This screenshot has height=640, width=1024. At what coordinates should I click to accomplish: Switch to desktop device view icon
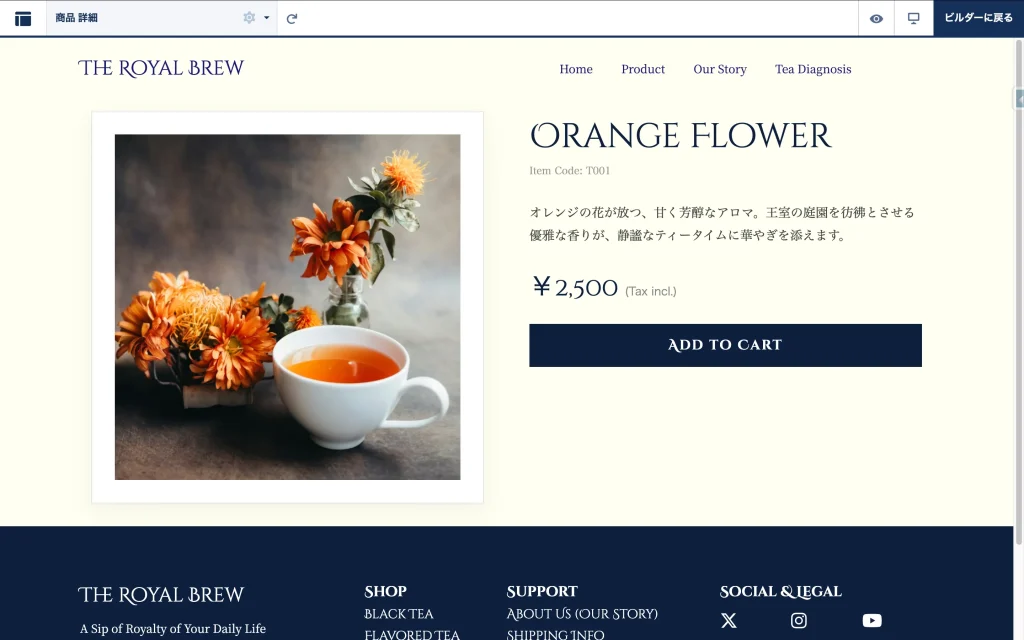click(x=913, y=18)
